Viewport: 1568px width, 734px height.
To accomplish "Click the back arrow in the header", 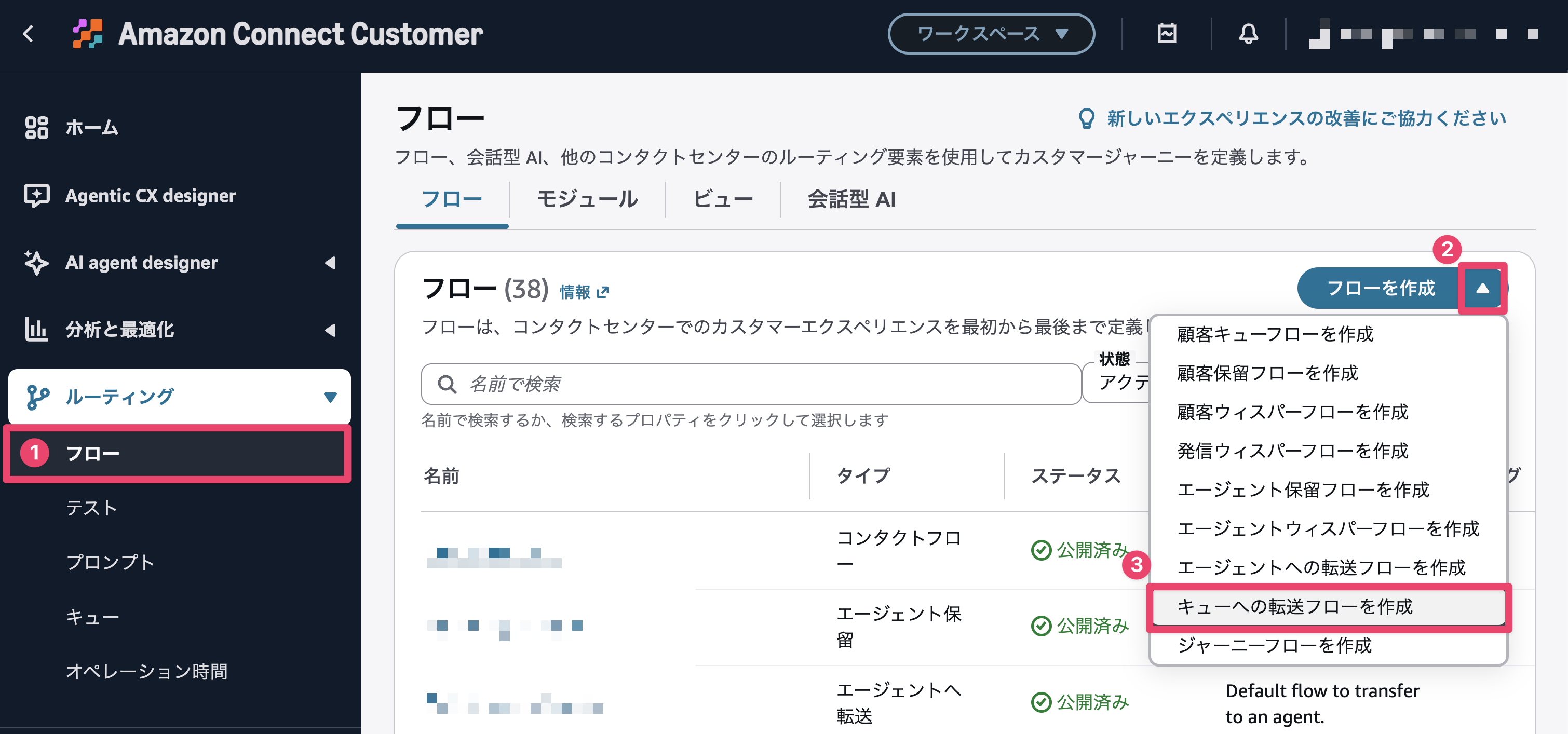I will 28,33.
